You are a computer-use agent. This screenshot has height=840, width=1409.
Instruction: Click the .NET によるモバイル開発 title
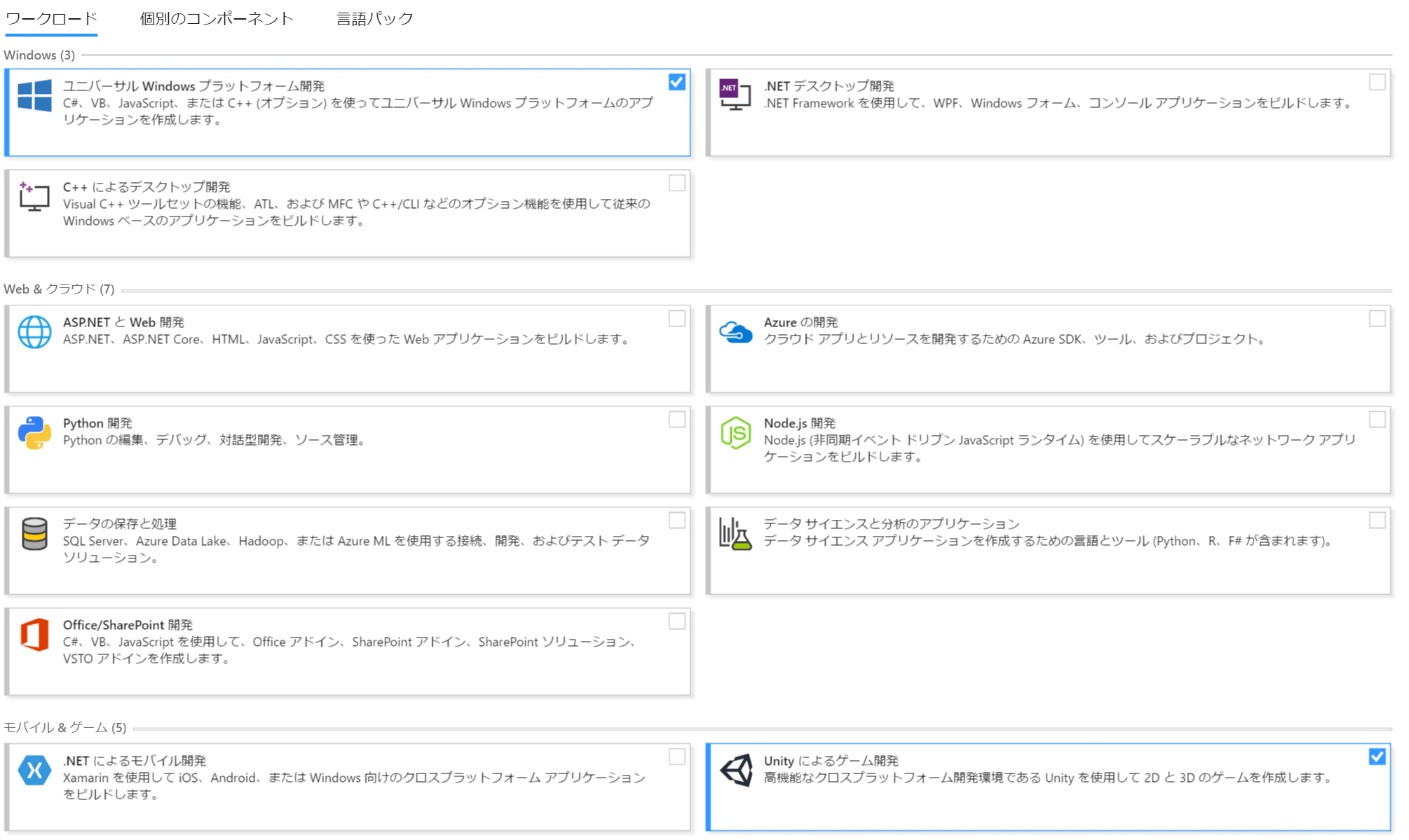[134, 761]
